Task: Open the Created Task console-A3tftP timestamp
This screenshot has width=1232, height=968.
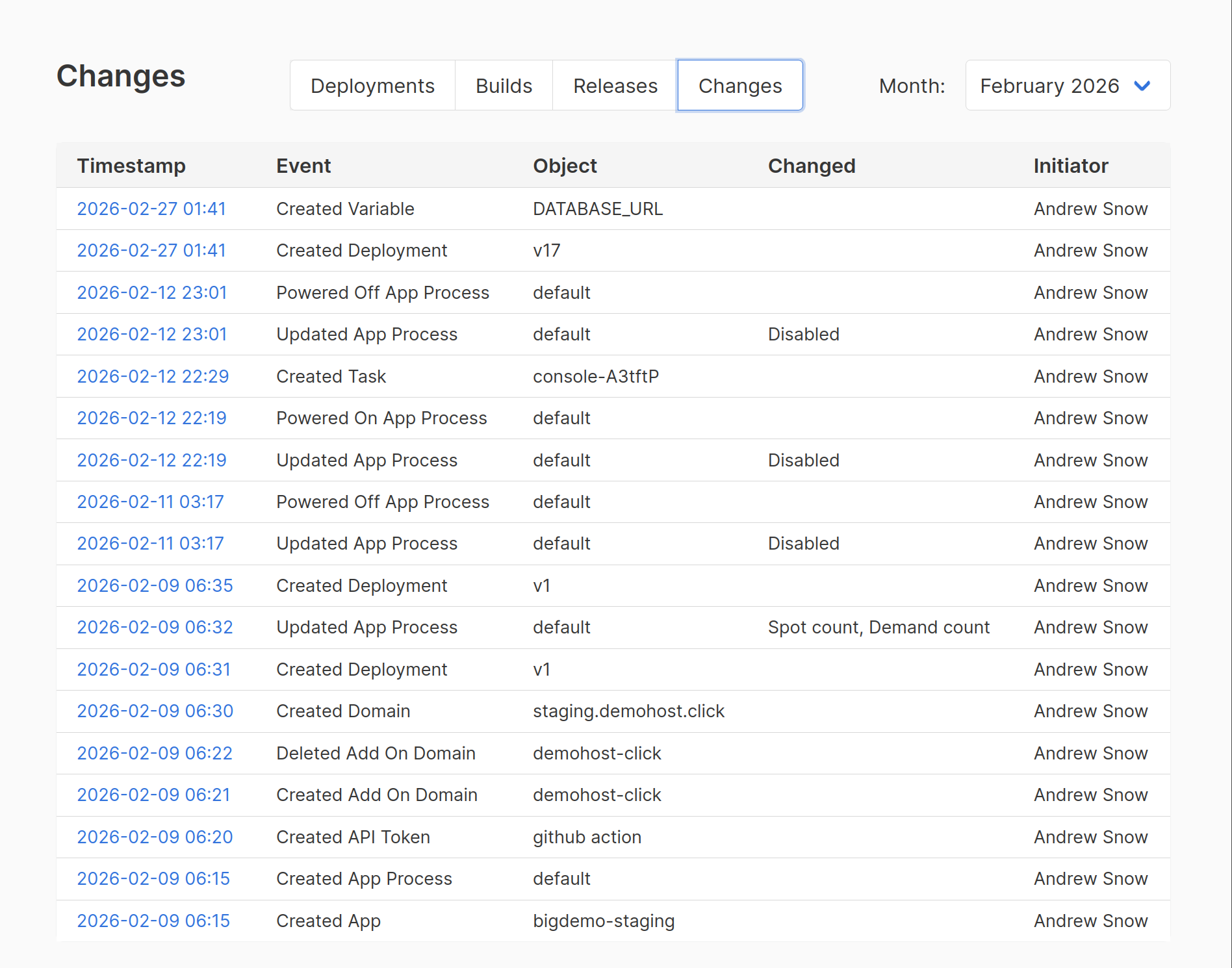Action: click(153, 376)
